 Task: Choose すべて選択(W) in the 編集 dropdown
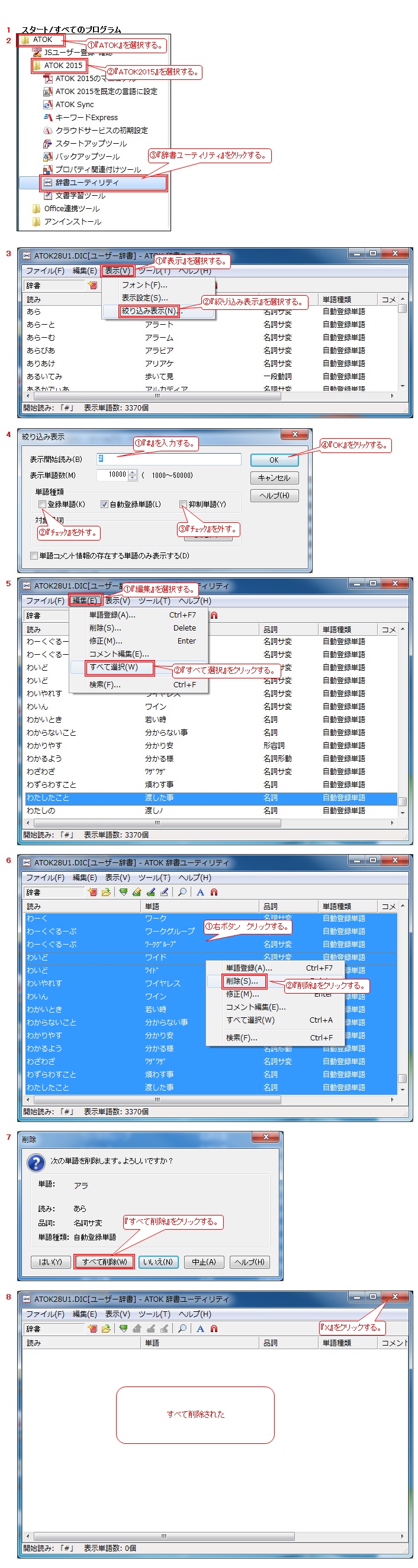(140, 668)
